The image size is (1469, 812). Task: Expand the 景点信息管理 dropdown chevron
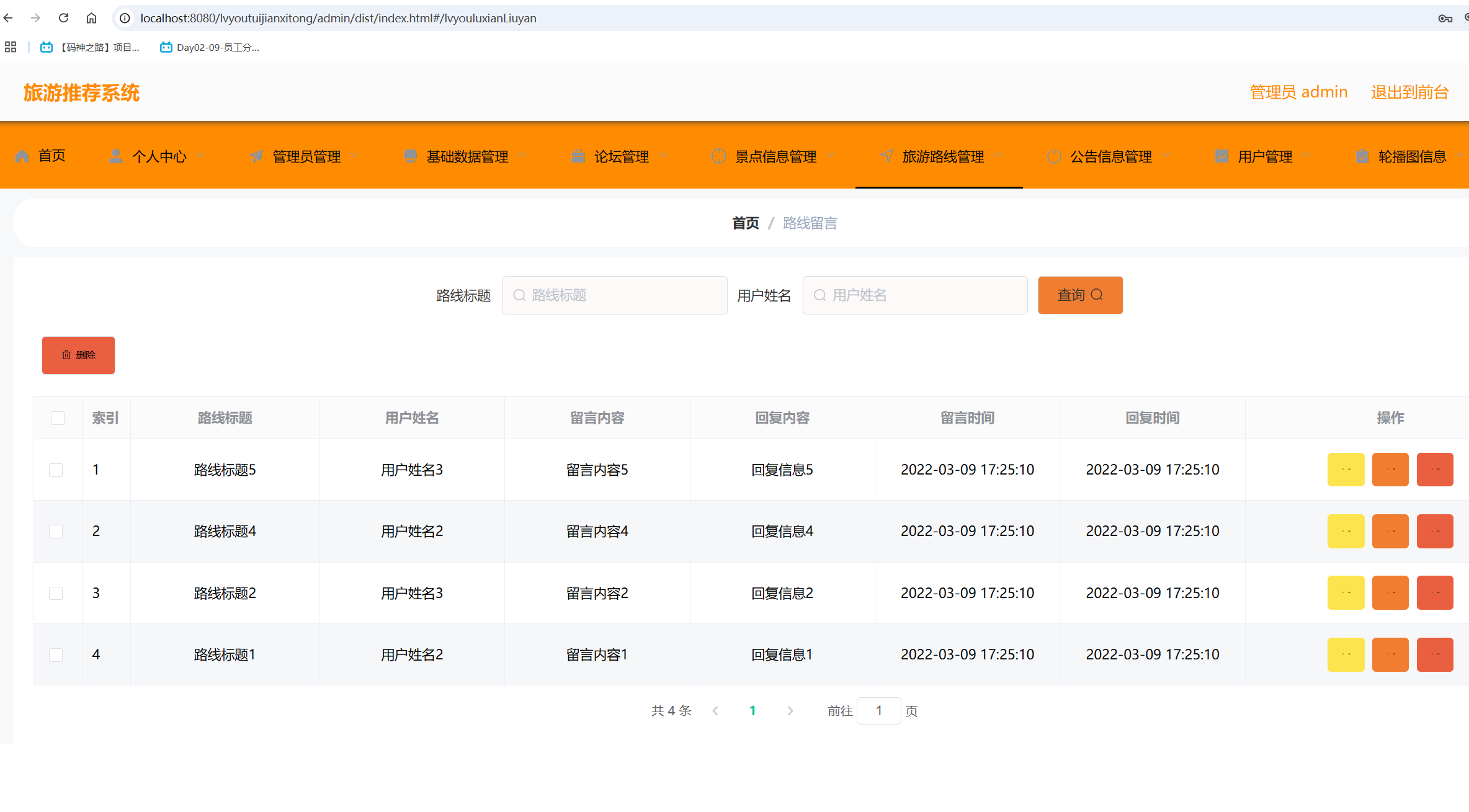click(830, 156)
